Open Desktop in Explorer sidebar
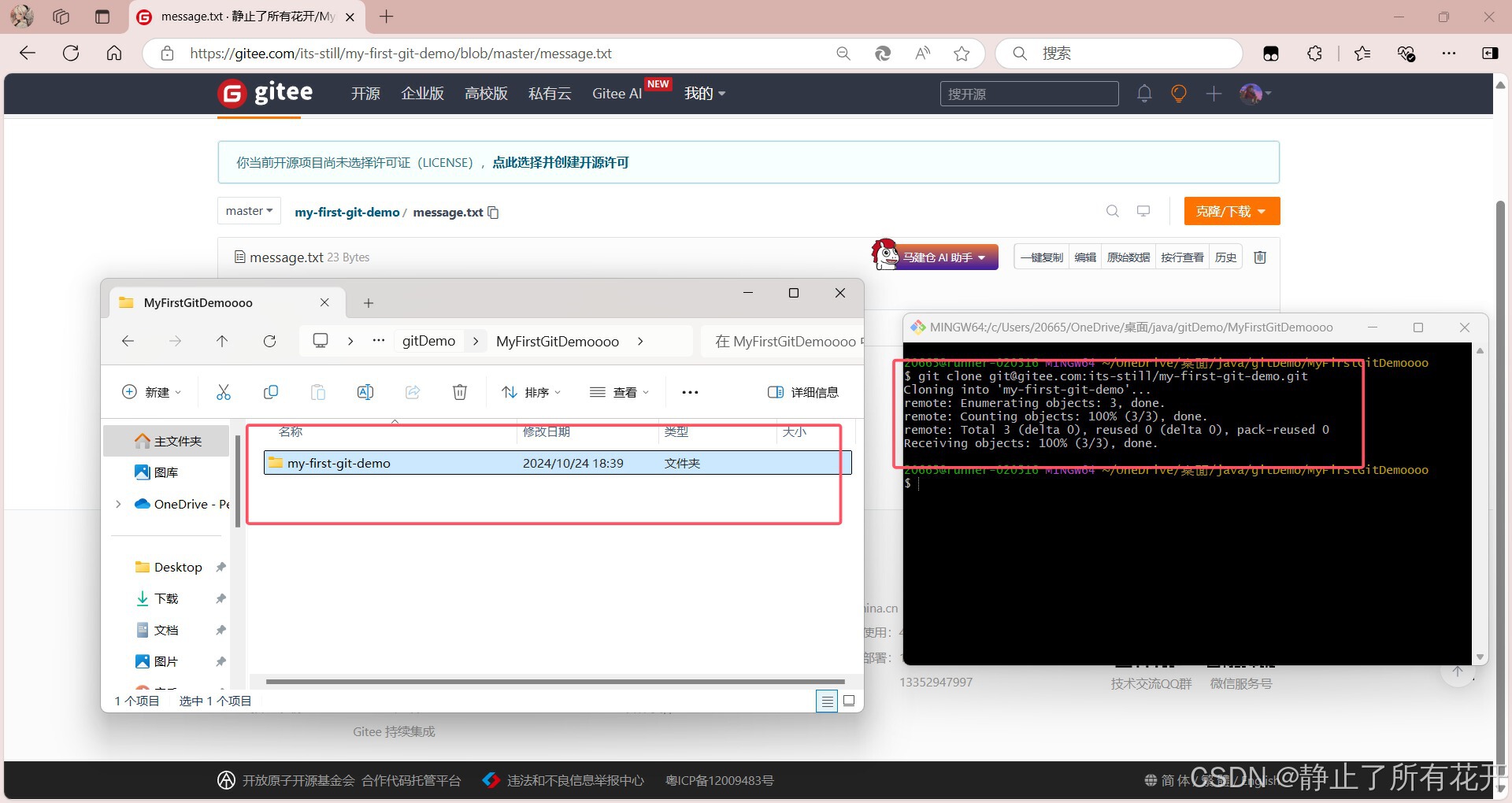1512x803 pixels. point(178,567)
